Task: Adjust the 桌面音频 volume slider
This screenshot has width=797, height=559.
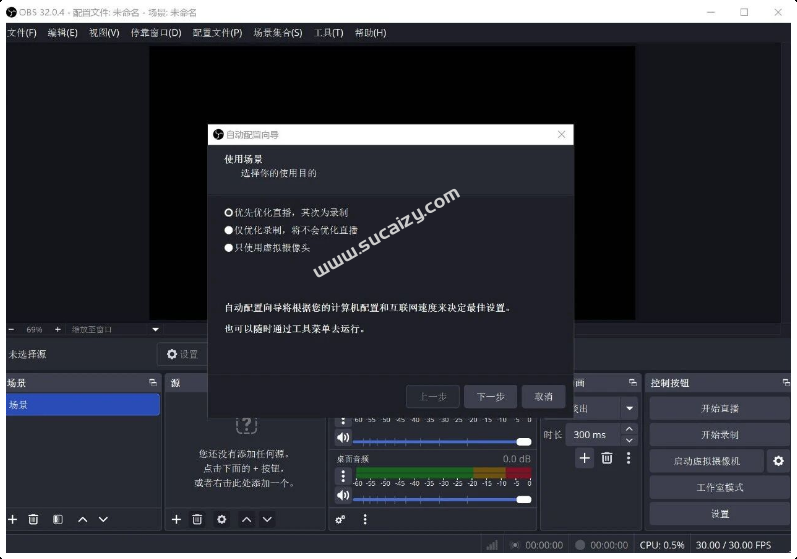Action: click(442, 500)
